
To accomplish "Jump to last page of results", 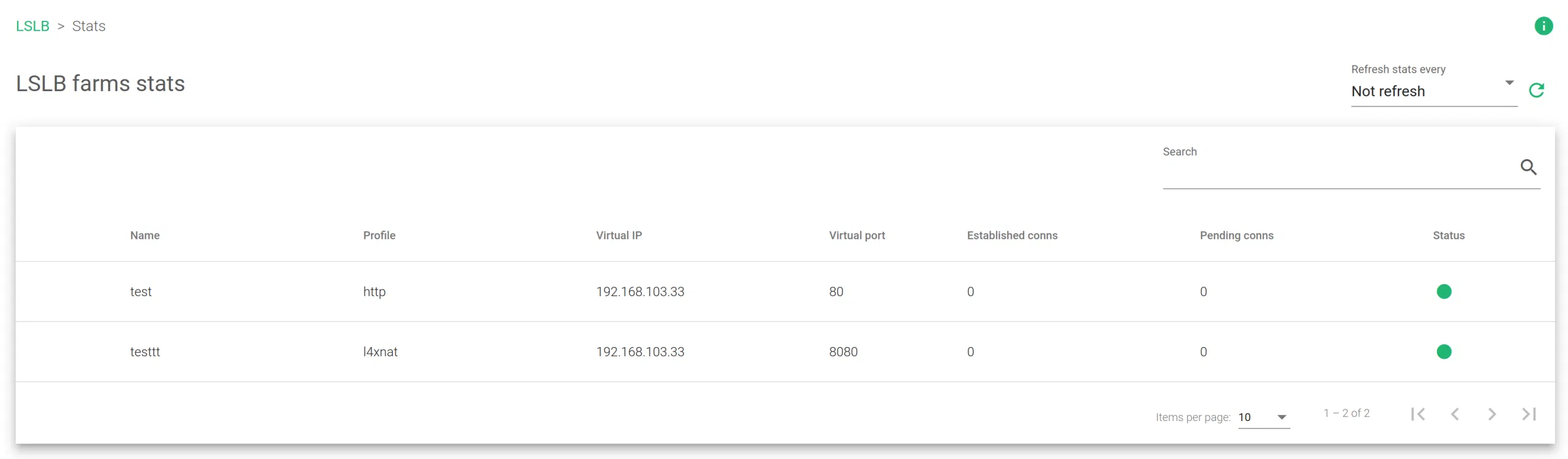I will click(1529, 414).
